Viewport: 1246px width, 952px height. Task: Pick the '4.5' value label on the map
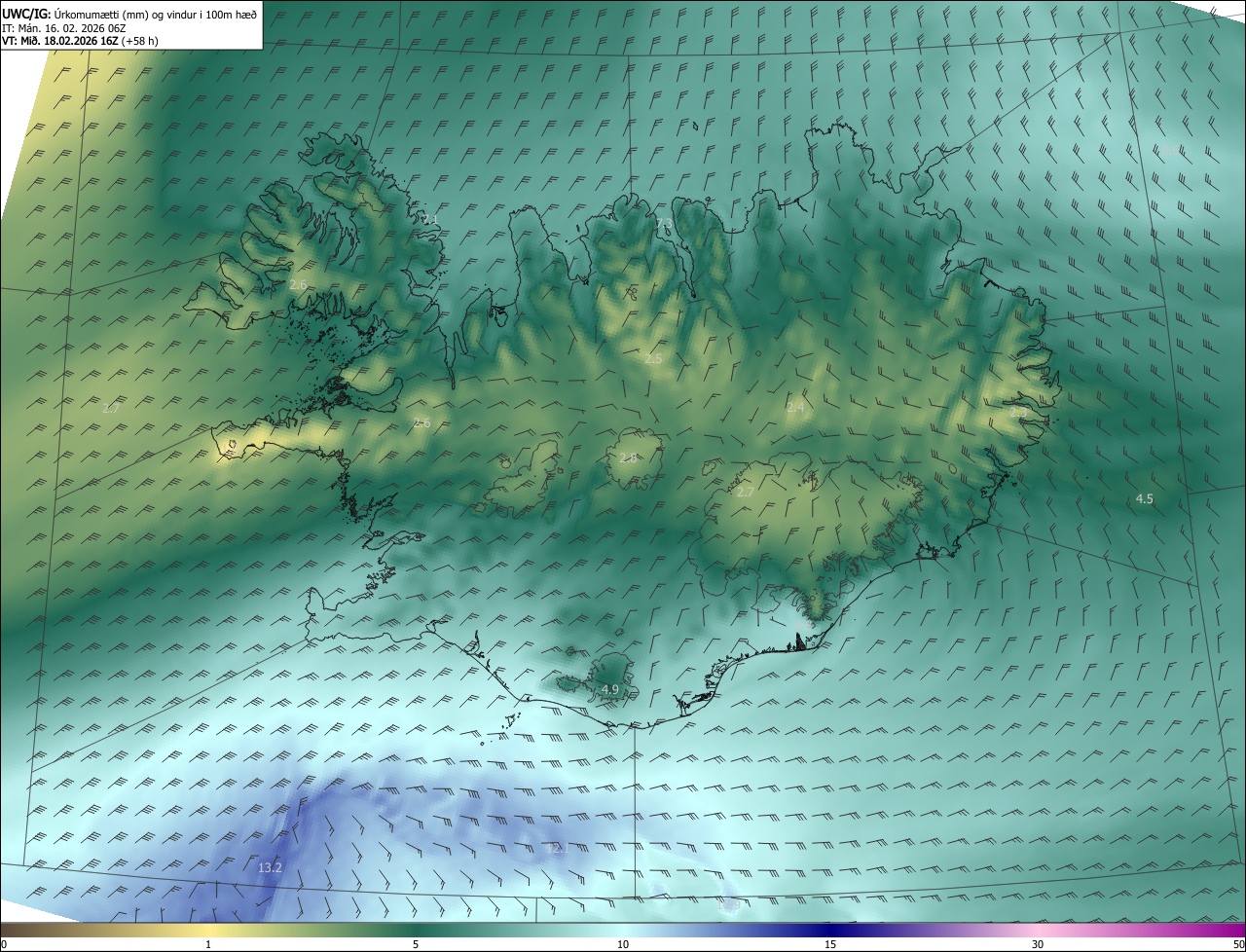1144,499
